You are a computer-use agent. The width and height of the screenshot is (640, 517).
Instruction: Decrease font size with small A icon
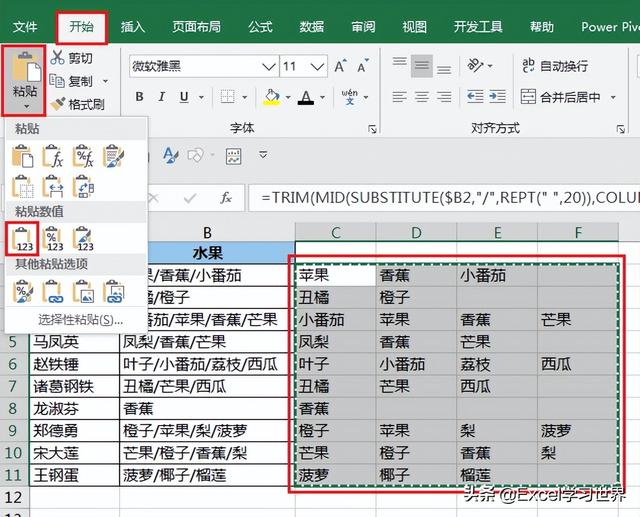coord(363,66)
